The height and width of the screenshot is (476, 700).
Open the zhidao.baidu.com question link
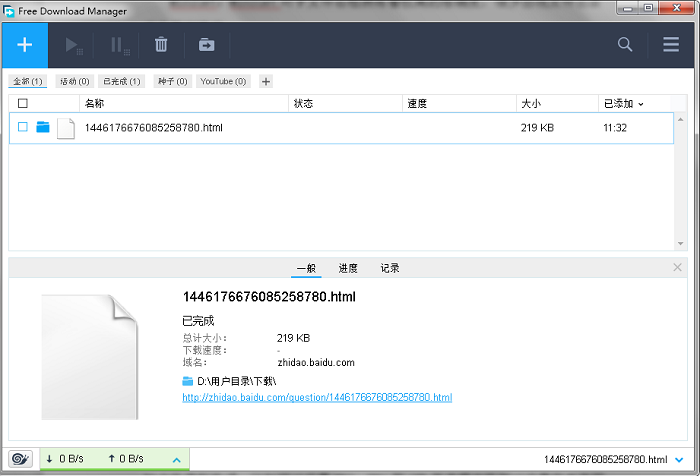(317, 397)
